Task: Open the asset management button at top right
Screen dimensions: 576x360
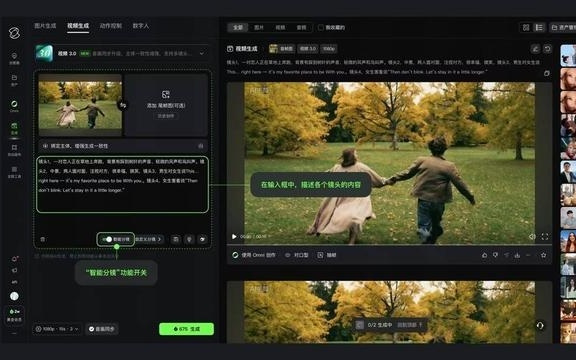Action: tap(563, 28)
